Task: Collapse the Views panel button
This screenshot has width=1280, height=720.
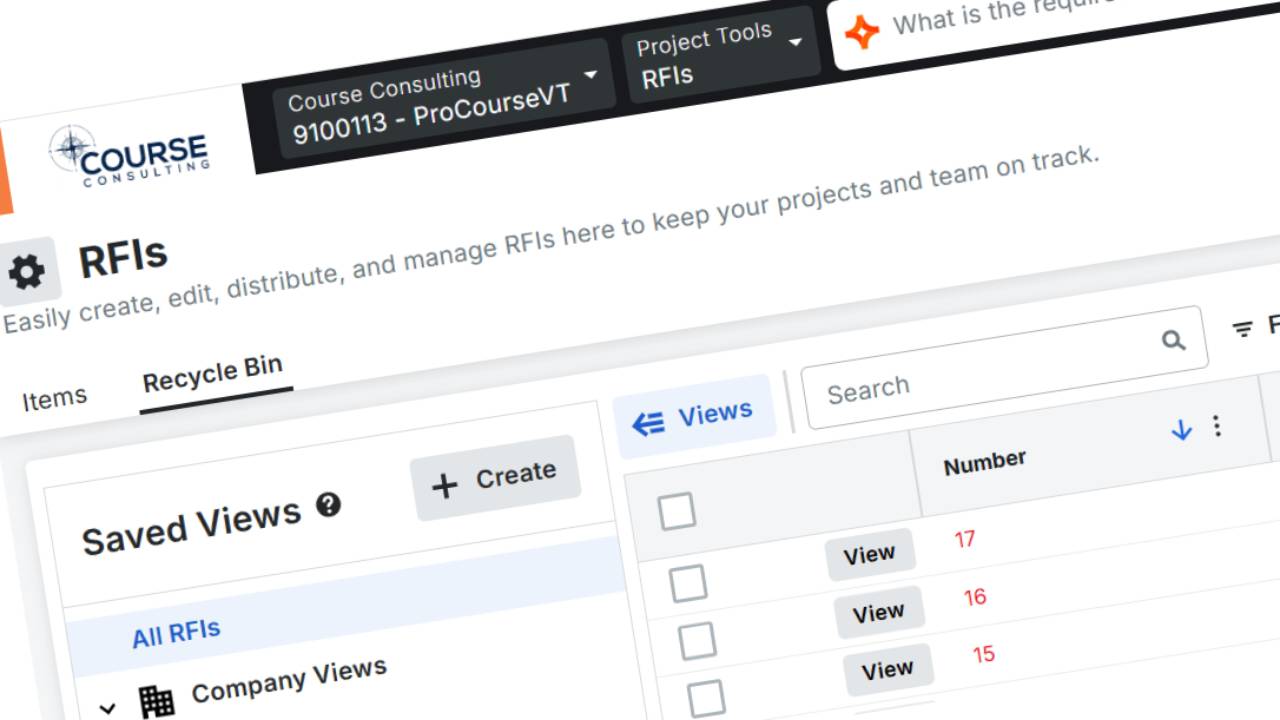Action: click(694, 416)
